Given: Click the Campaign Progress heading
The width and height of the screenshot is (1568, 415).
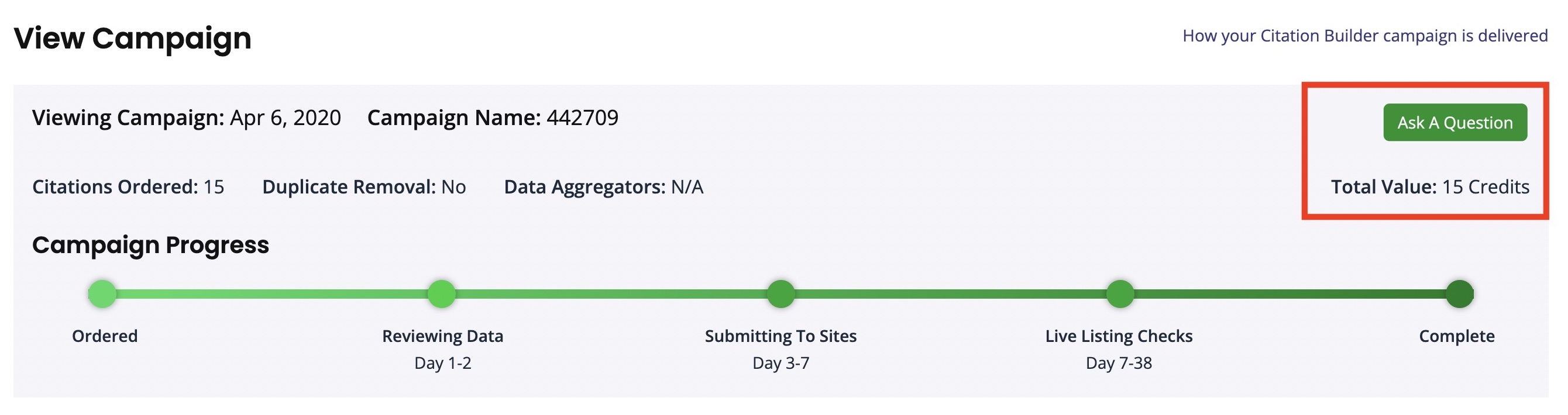Looking at the screenshot, I should point(150,245).
